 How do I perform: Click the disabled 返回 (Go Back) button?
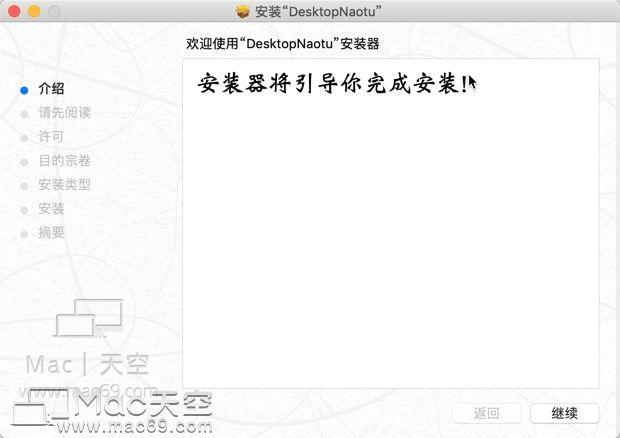pyautogui.click(x=486, y=413)
